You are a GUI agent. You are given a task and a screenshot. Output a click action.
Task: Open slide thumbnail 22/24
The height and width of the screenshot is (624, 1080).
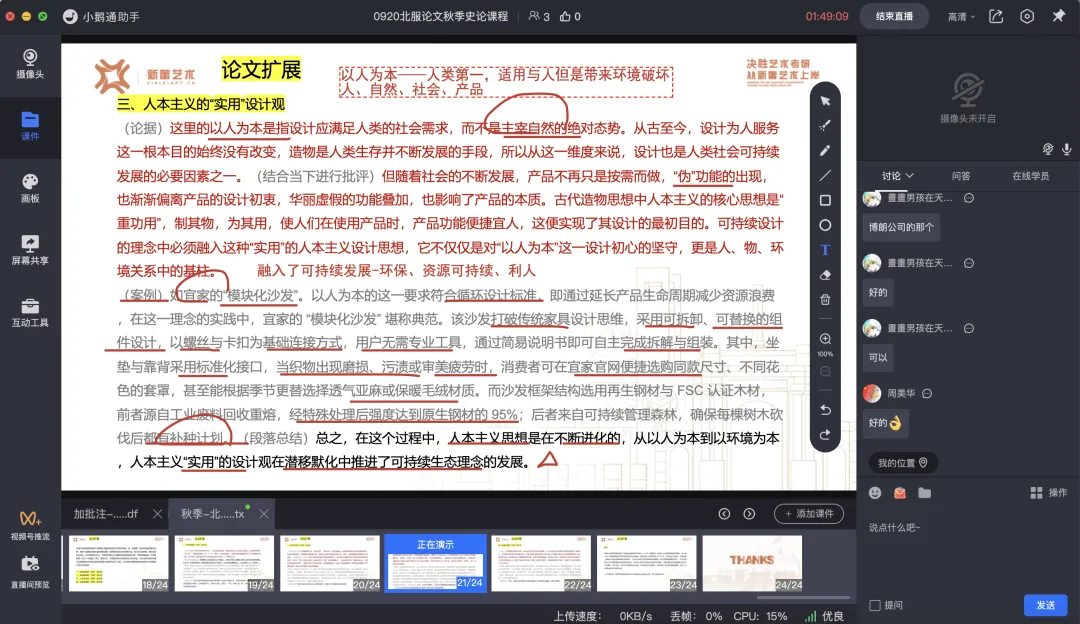pyautogui.click(x=541, y=563)
